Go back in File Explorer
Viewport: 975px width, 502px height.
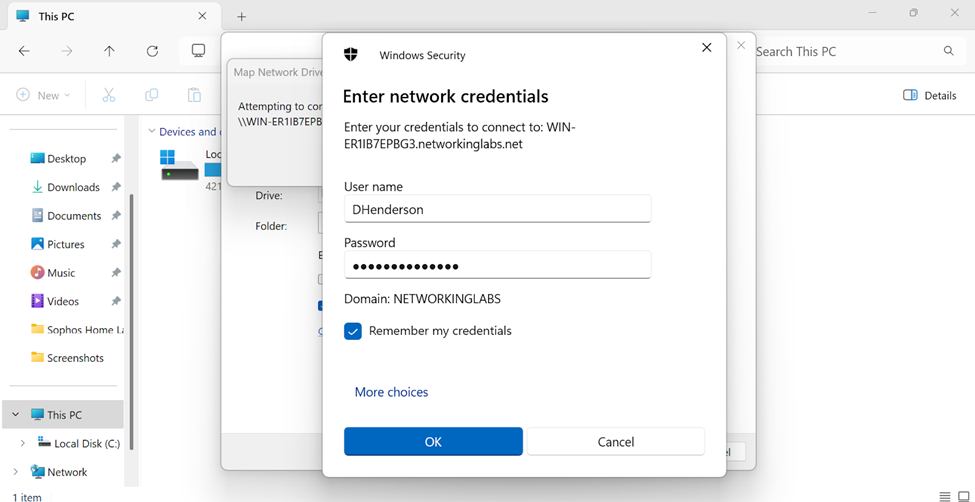[x=24, y=51]
